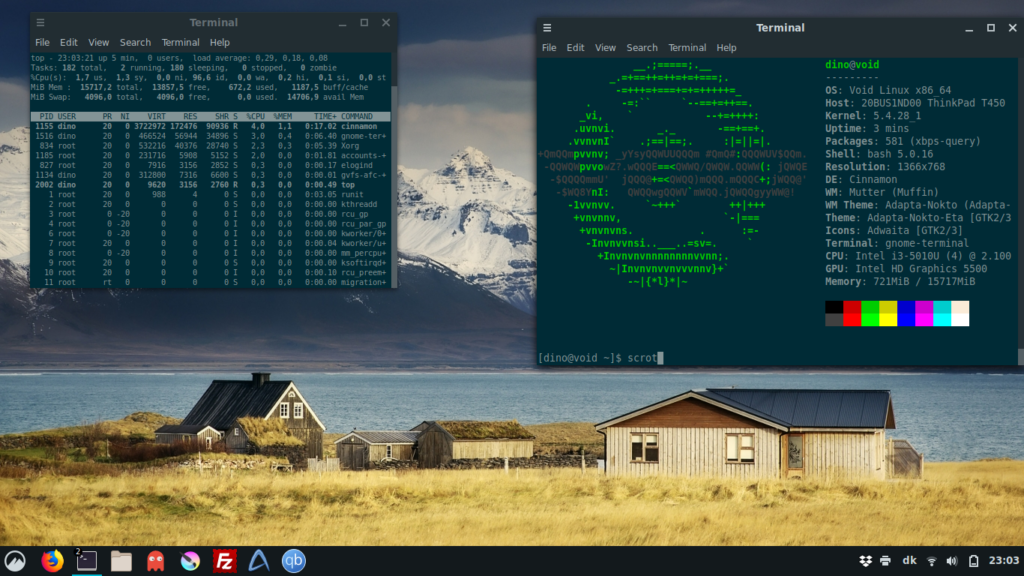Open hamburger menu in right Terminal
This screenshot has width=1024, height=576.
(547, 28)
